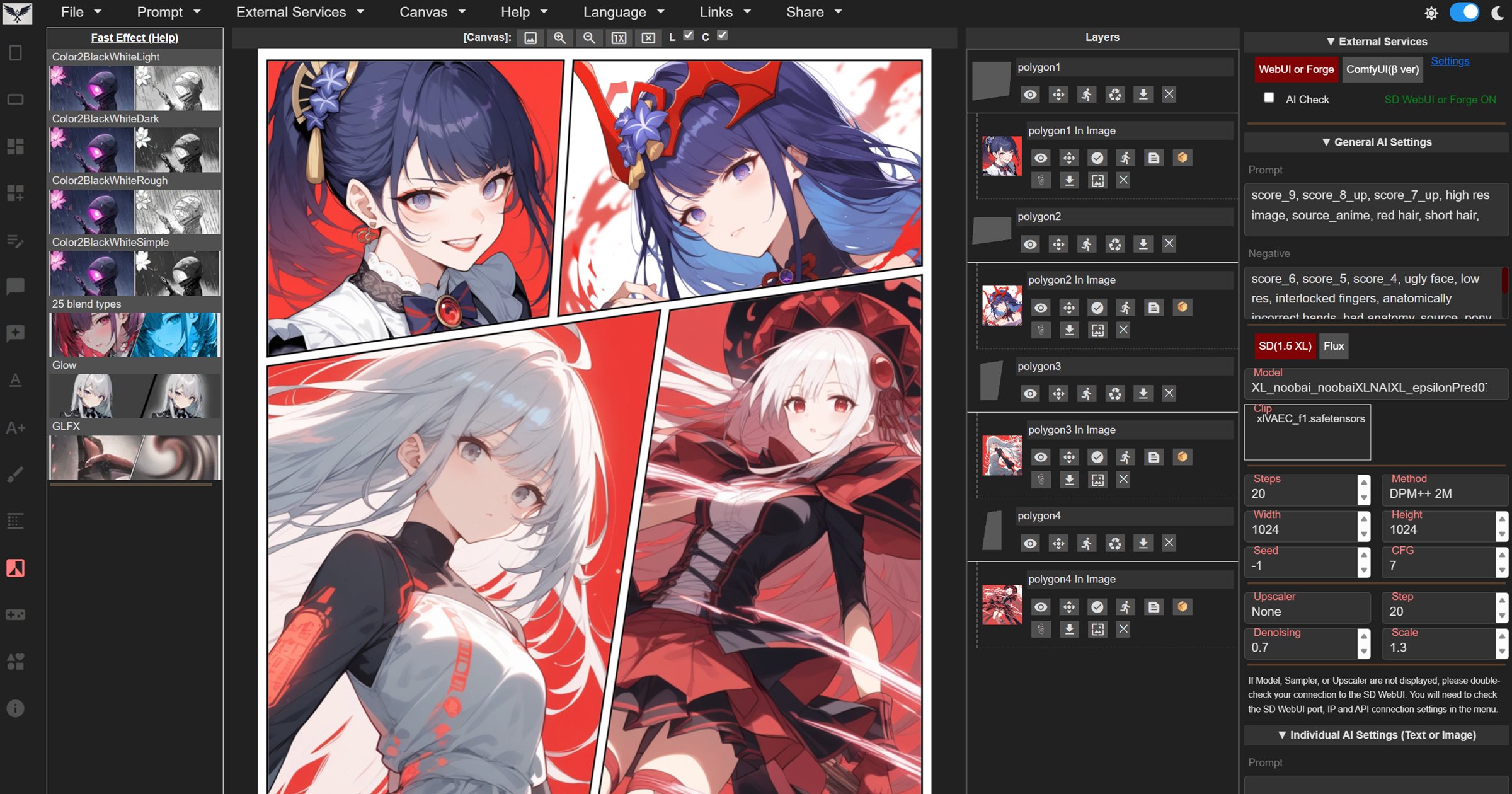Click the move icon on polygon2 In Image layer

pyautogui.click(x=1069, y=308)
